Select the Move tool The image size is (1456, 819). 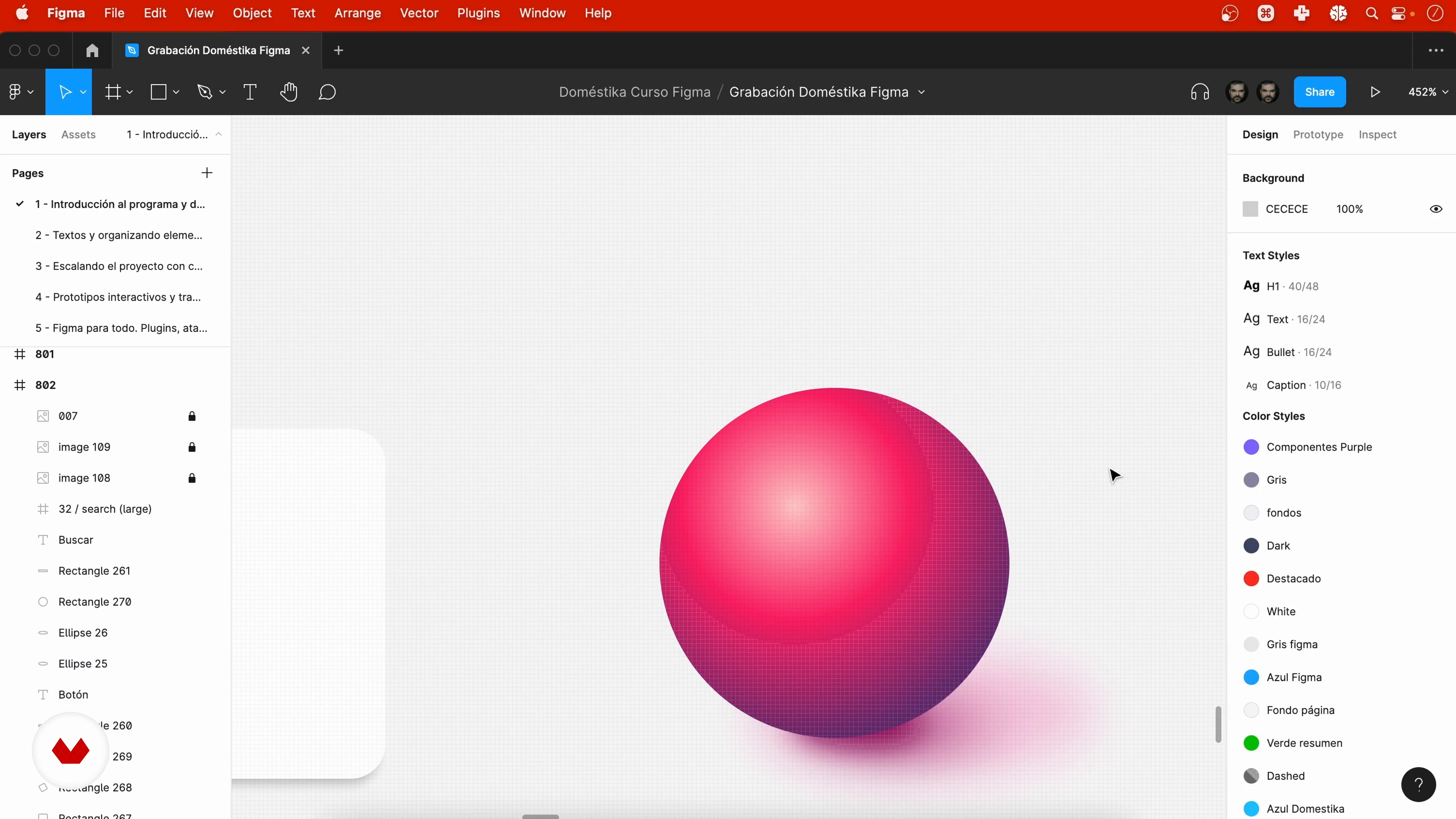click(x=65, y=91)
